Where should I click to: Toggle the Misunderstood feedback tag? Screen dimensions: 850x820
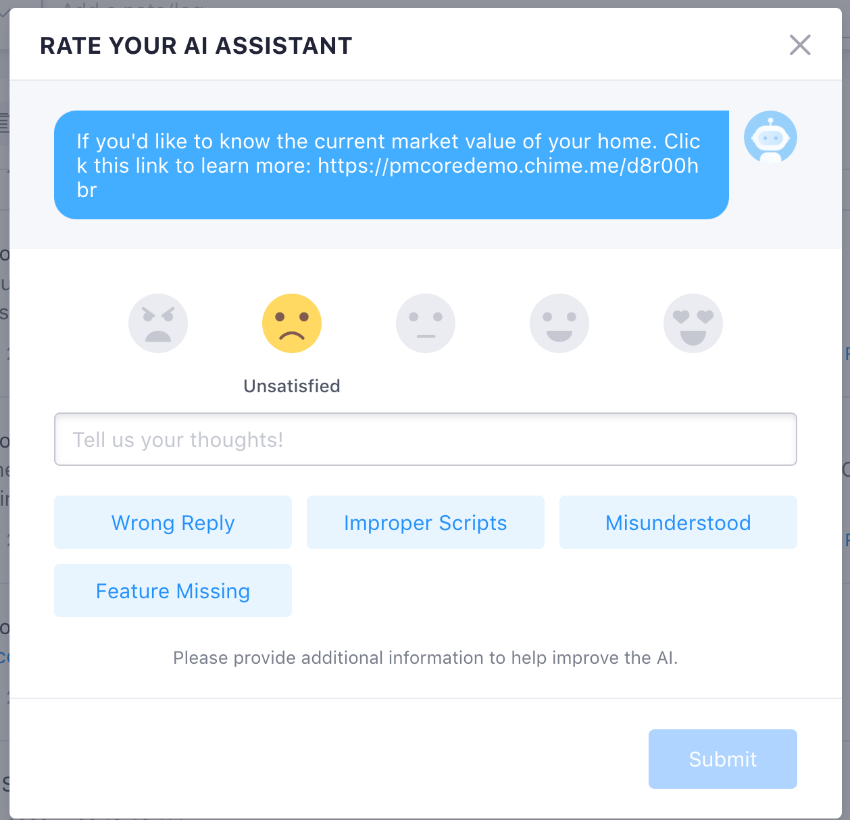(678, 522)
